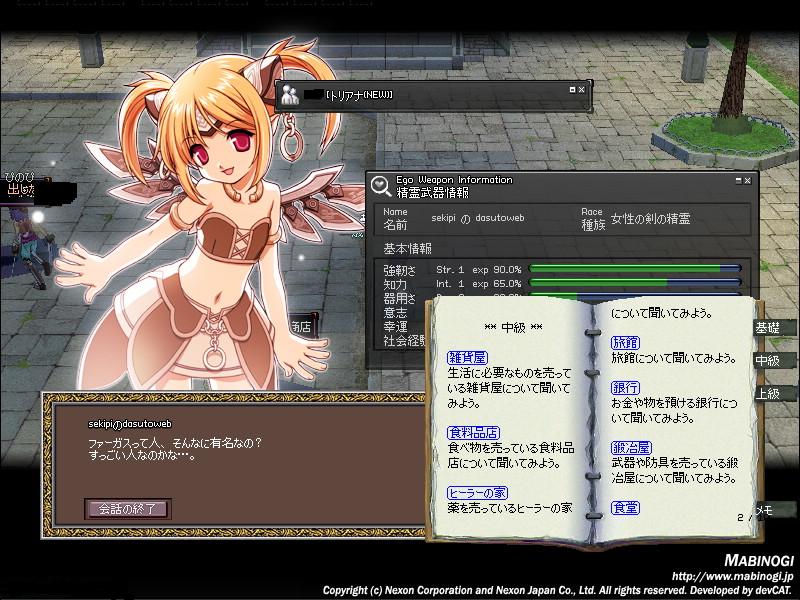
Task: Click the shop sign ending in 店
Action: click(303, 327)
